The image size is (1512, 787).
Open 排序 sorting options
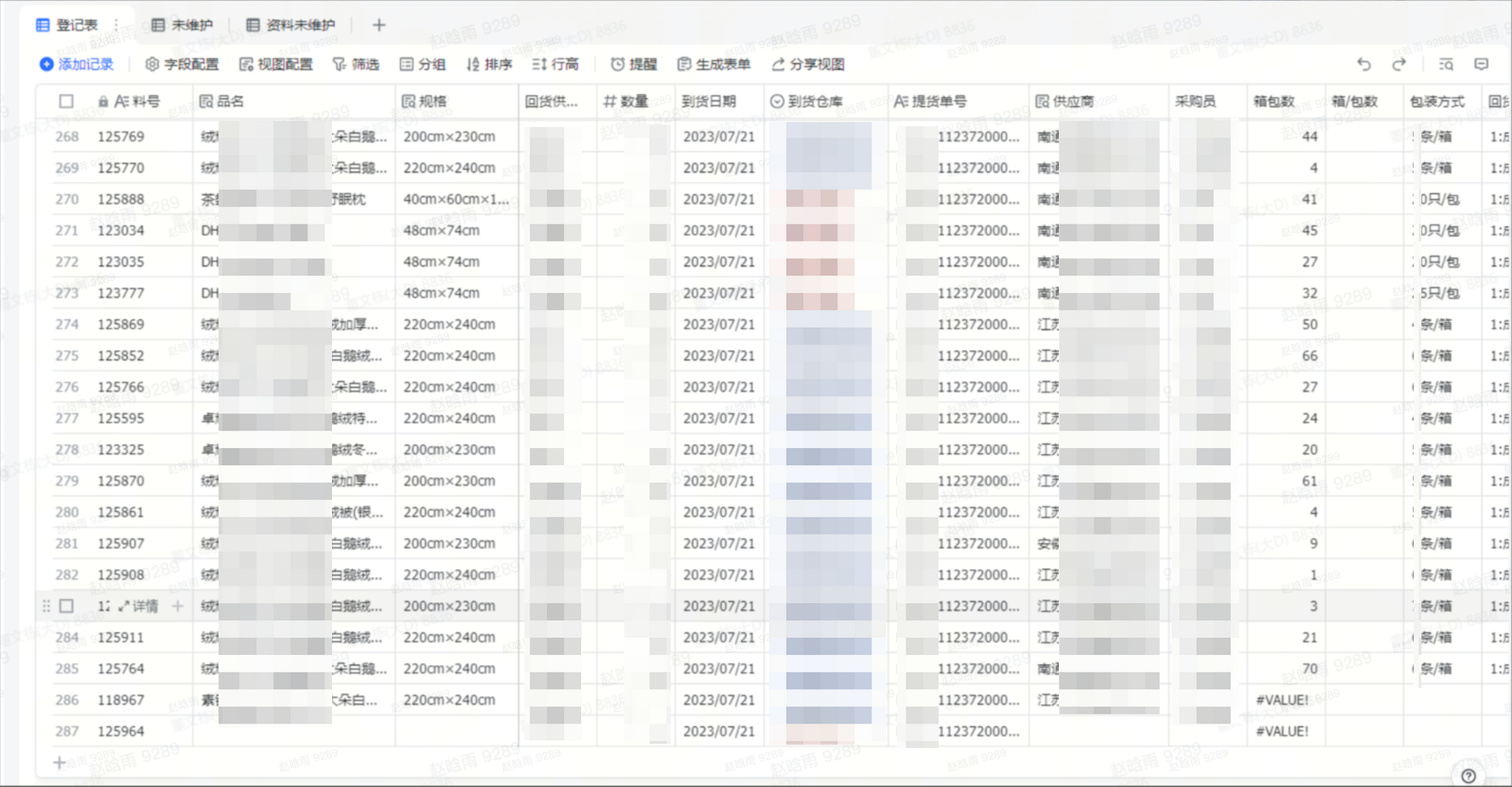point(489,64)
